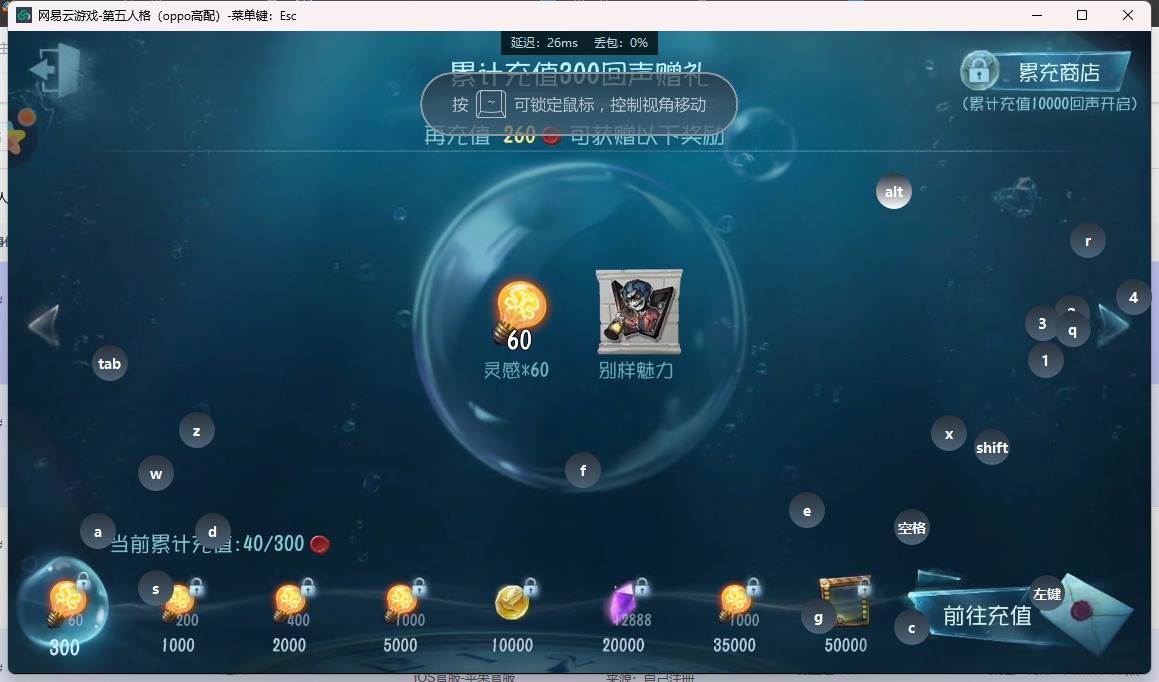Click the s virtual key overlay
The height and width of the screenshot is (682, 1159).
(x=155, y=588)
